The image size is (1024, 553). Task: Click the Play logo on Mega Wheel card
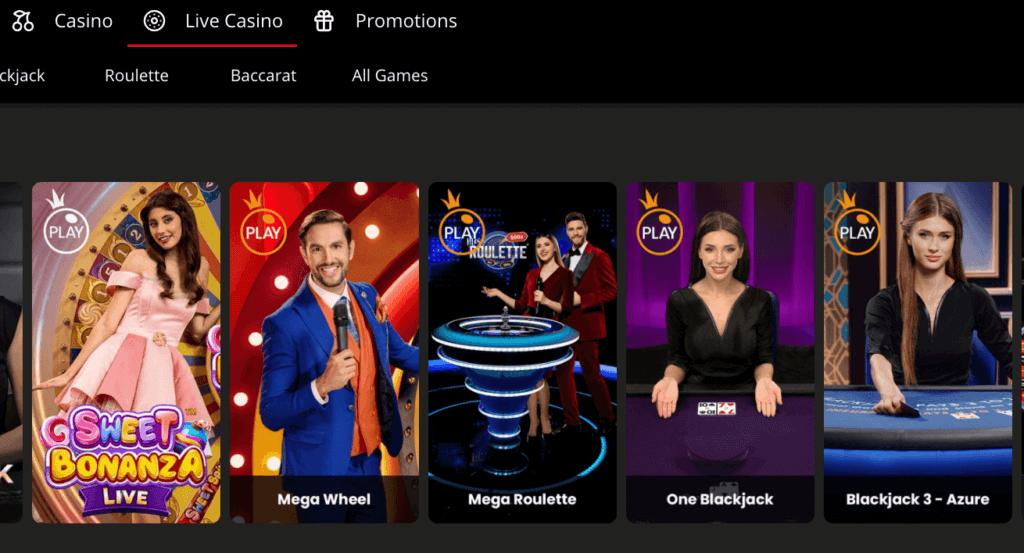click(x=263, y=223)
